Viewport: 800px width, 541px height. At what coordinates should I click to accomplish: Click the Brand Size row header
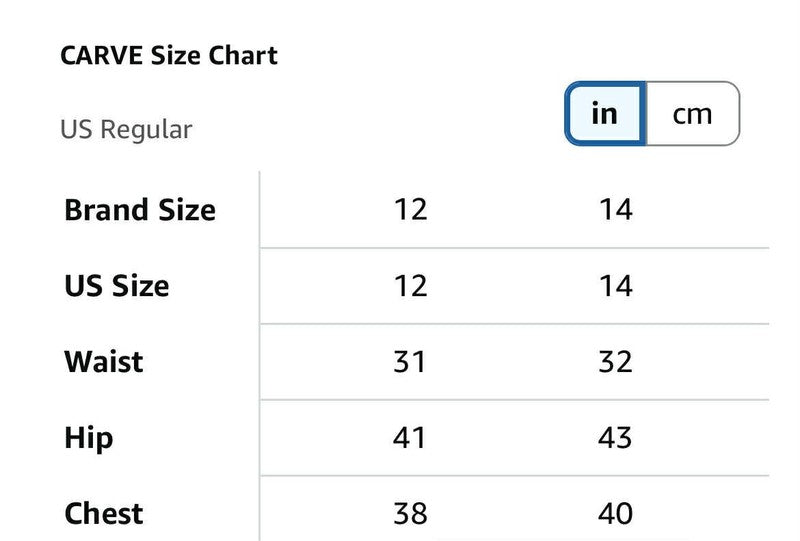coord(140,210)
